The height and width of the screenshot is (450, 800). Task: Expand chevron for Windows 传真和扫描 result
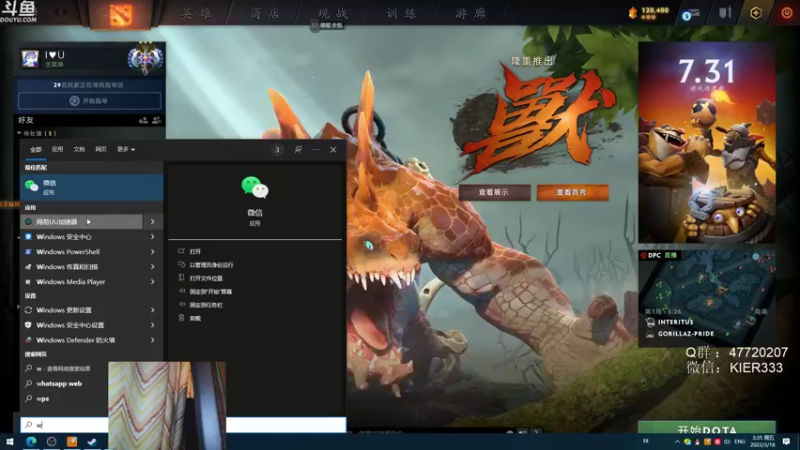152,266
